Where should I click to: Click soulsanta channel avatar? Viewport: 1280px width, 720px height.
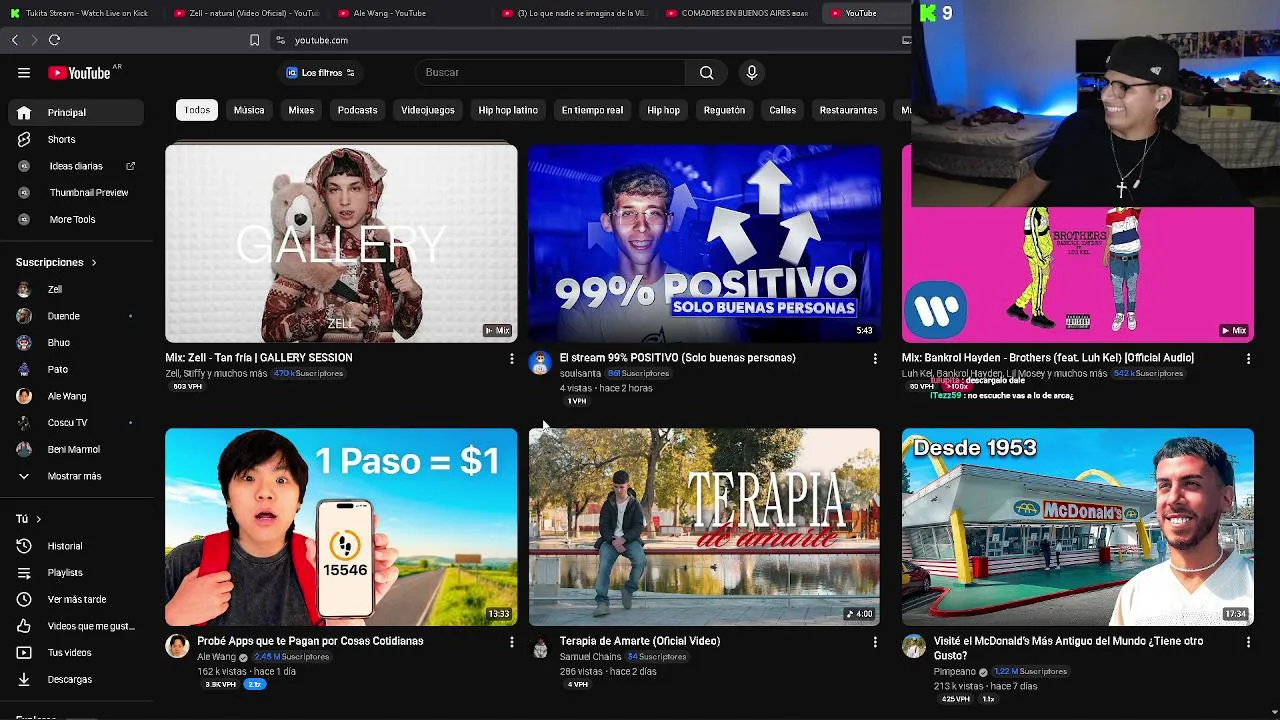pos(540,362)
